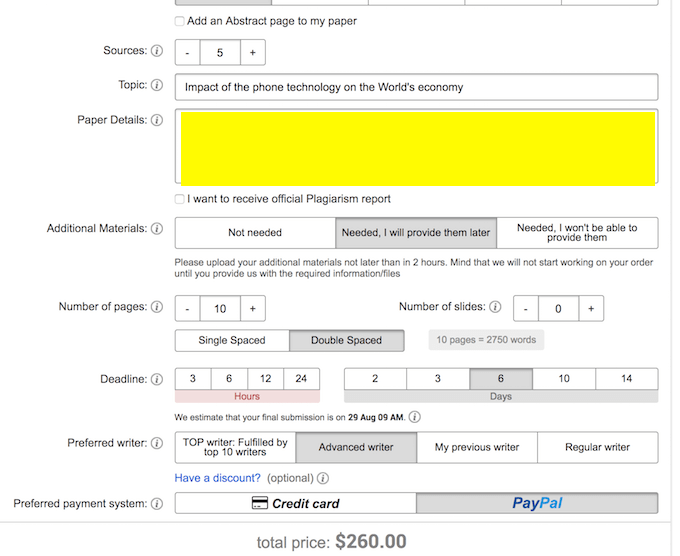Click the Number of pages value field
The width and height of the screenshot is (680, 556).
coord(220,308)
